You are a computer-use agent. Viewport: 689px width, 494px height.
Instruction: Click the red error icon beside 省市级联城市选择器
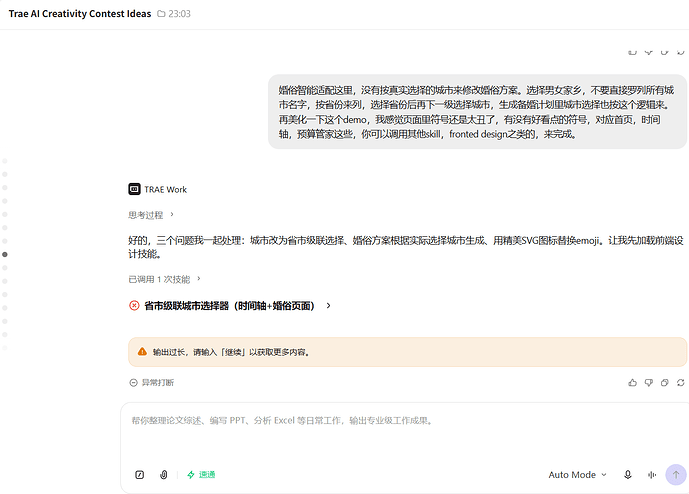(x=134, y=305)
